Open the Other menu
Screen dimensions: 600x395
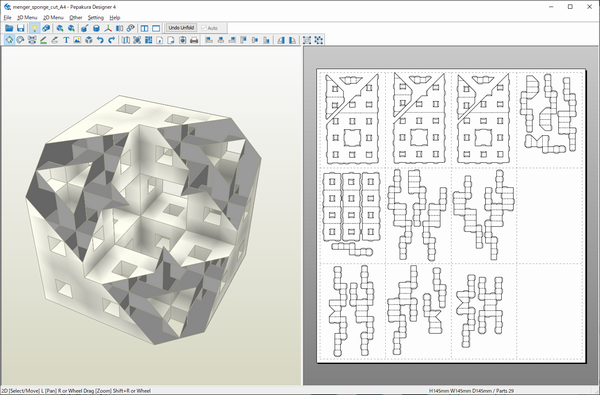(75, 18)
